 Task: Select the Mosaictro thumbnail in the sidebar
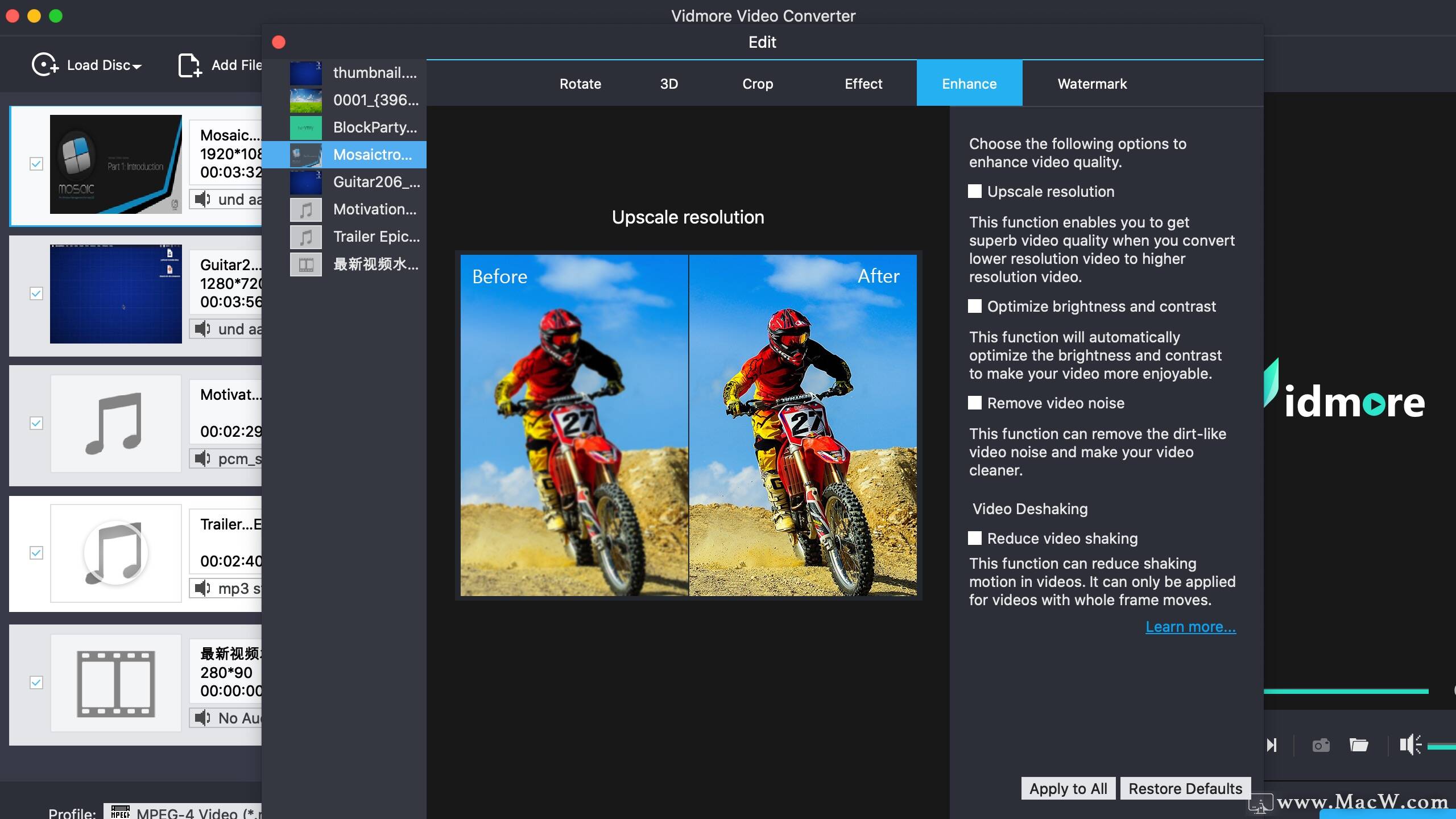(x=305, y=154)
